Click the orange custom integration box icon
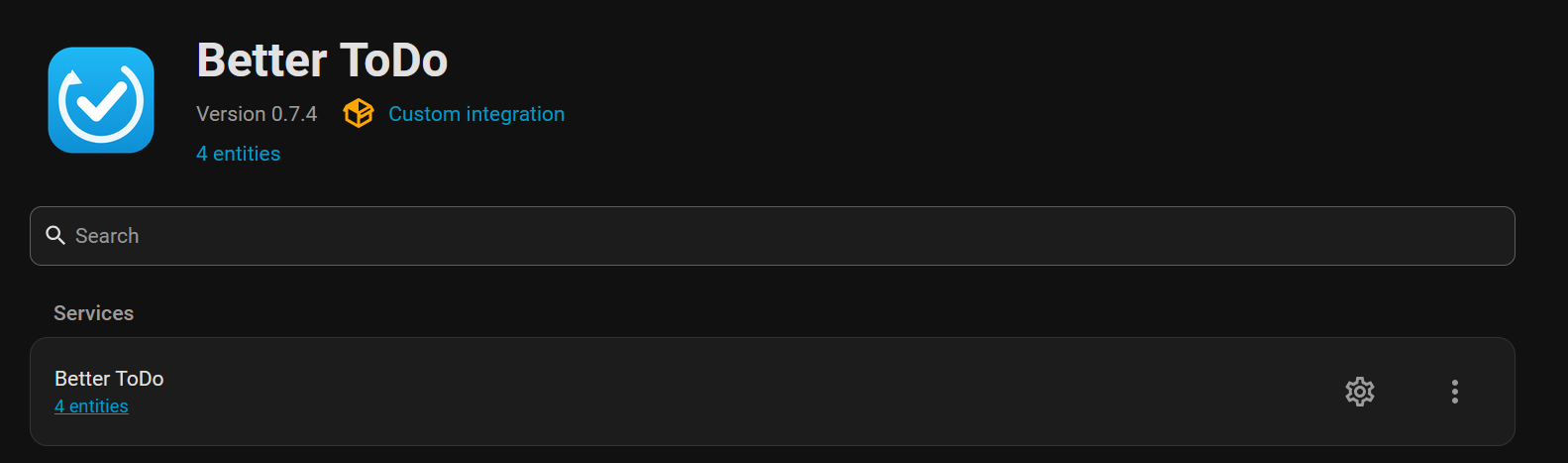 point(359,114)
